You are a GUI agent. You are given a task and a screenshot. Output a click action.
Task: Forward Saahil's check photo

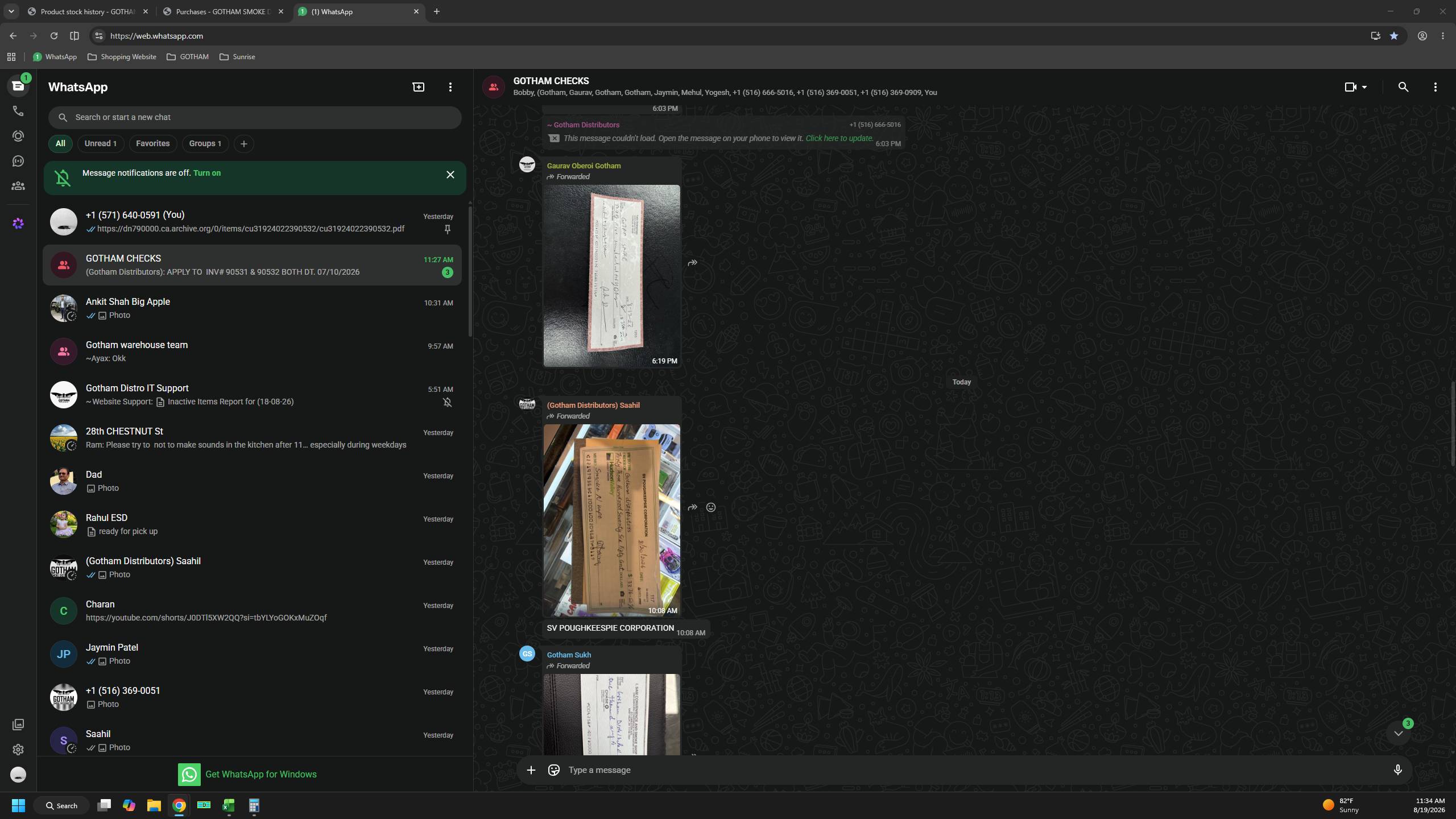[692, 507]
